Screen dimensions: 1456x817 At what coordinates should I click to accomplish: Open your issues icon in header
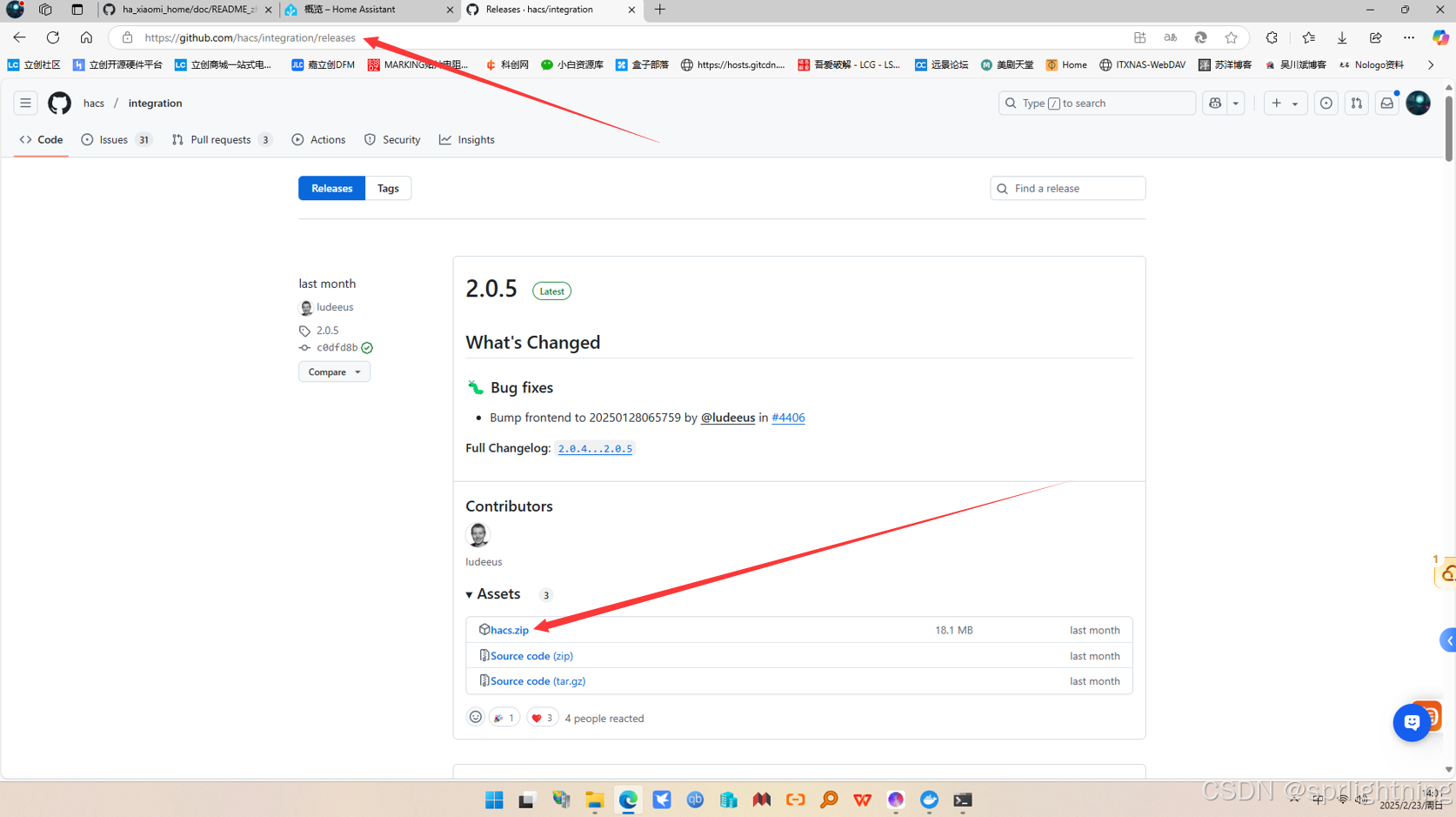(x=1326, y=103)
